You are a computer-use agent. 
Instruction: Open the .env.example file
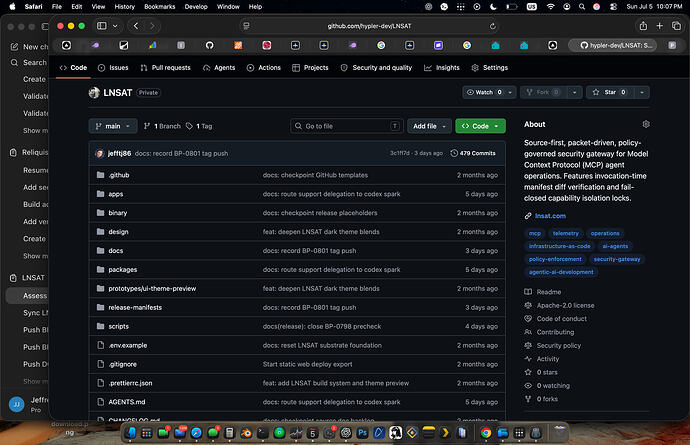(x=128, y=346)
